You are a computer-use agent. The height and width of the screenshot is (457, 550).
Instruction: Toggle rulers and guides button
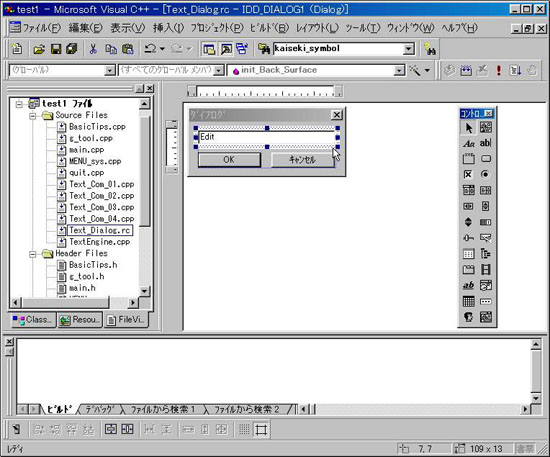tap(261, 429)
